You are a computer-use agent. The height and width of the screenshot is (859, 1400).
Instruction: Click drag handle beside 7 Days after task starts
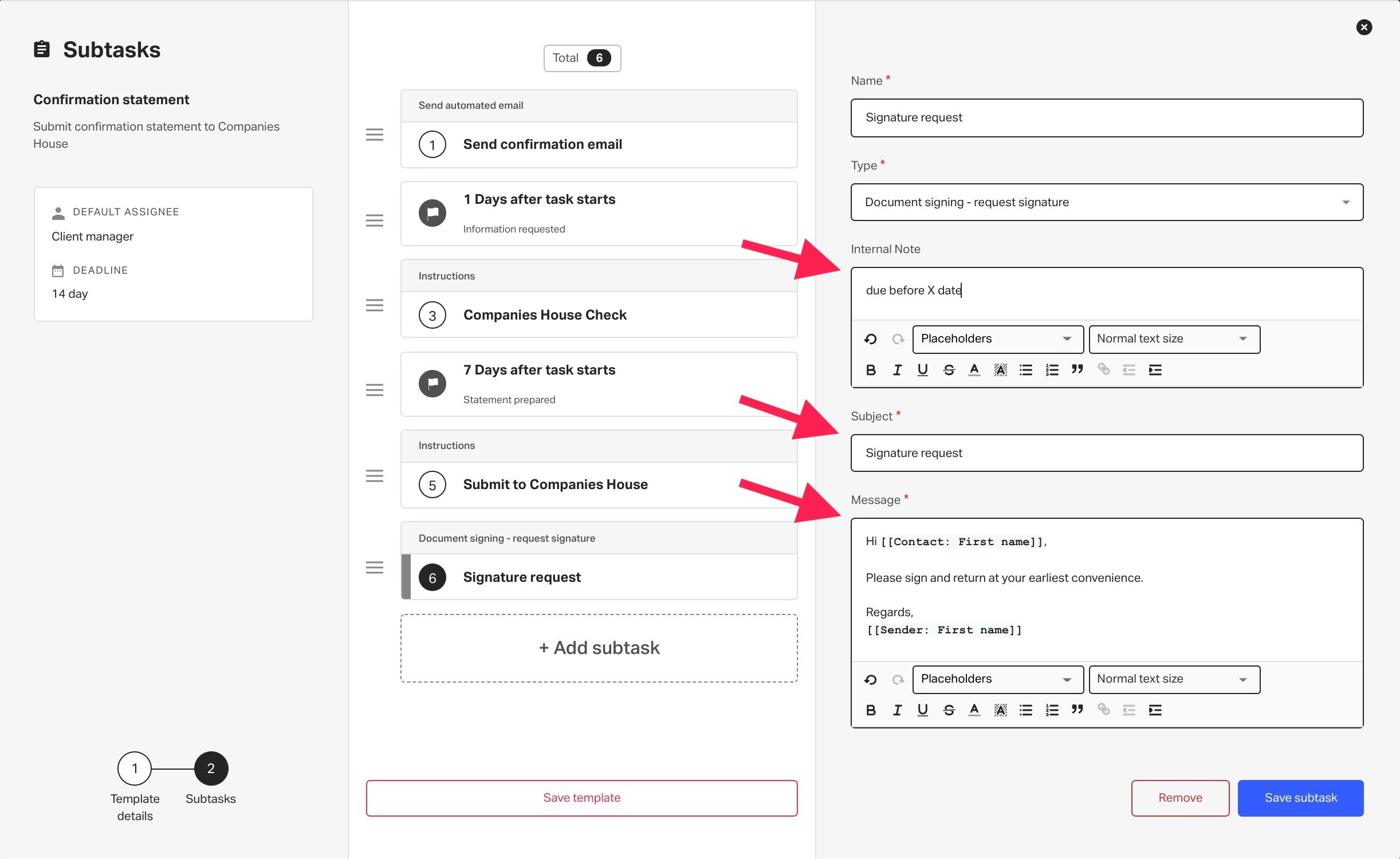pyautogui.click(x=375, y=390)
